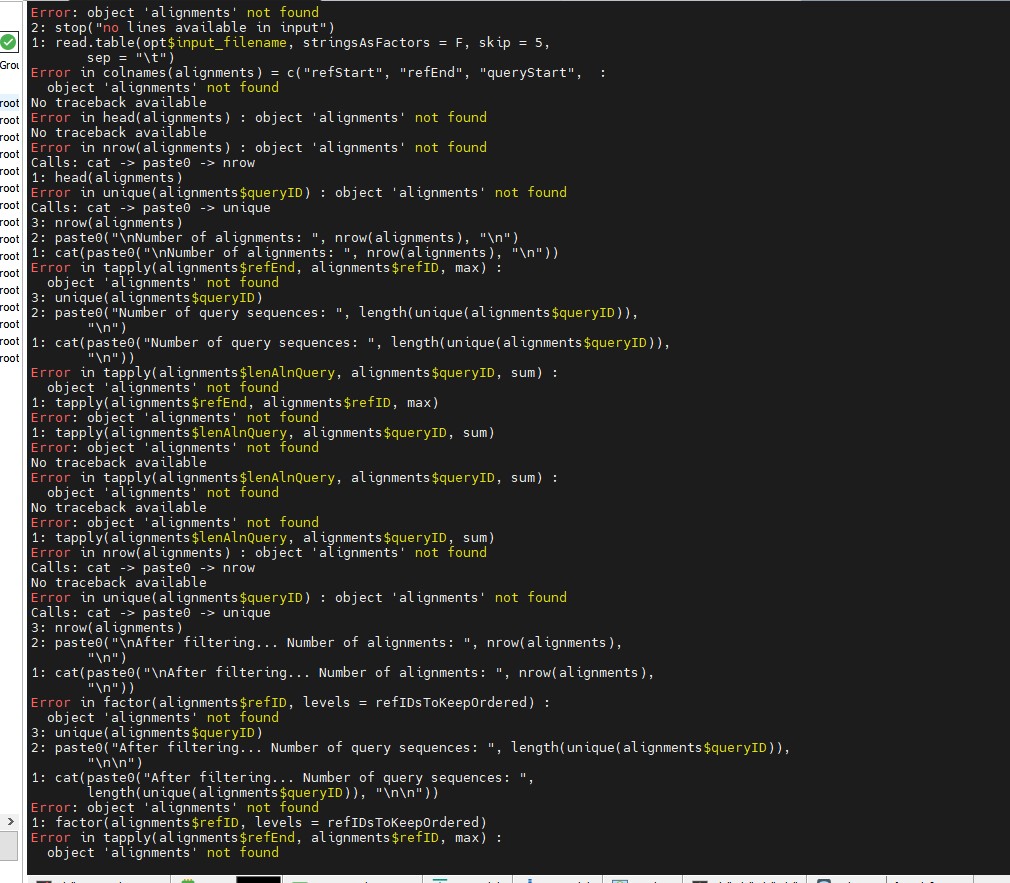Click the line '2: stop("no lines available in input")'
The height and width of the screenshot is (883, 1010).
click(183, 28)
